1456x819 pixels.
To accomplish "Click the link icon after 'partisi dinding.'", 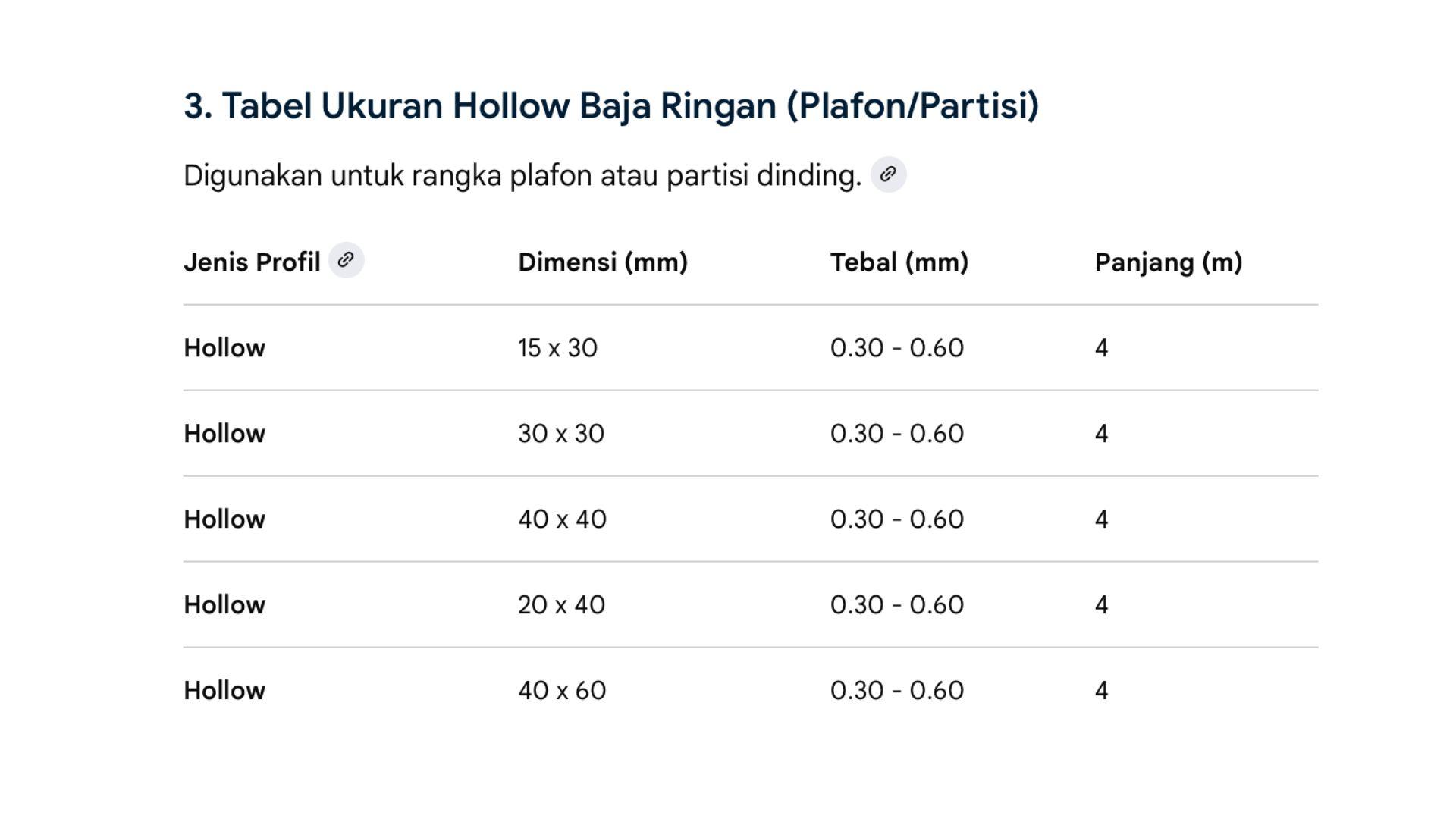I will click(x=888, y=174).
